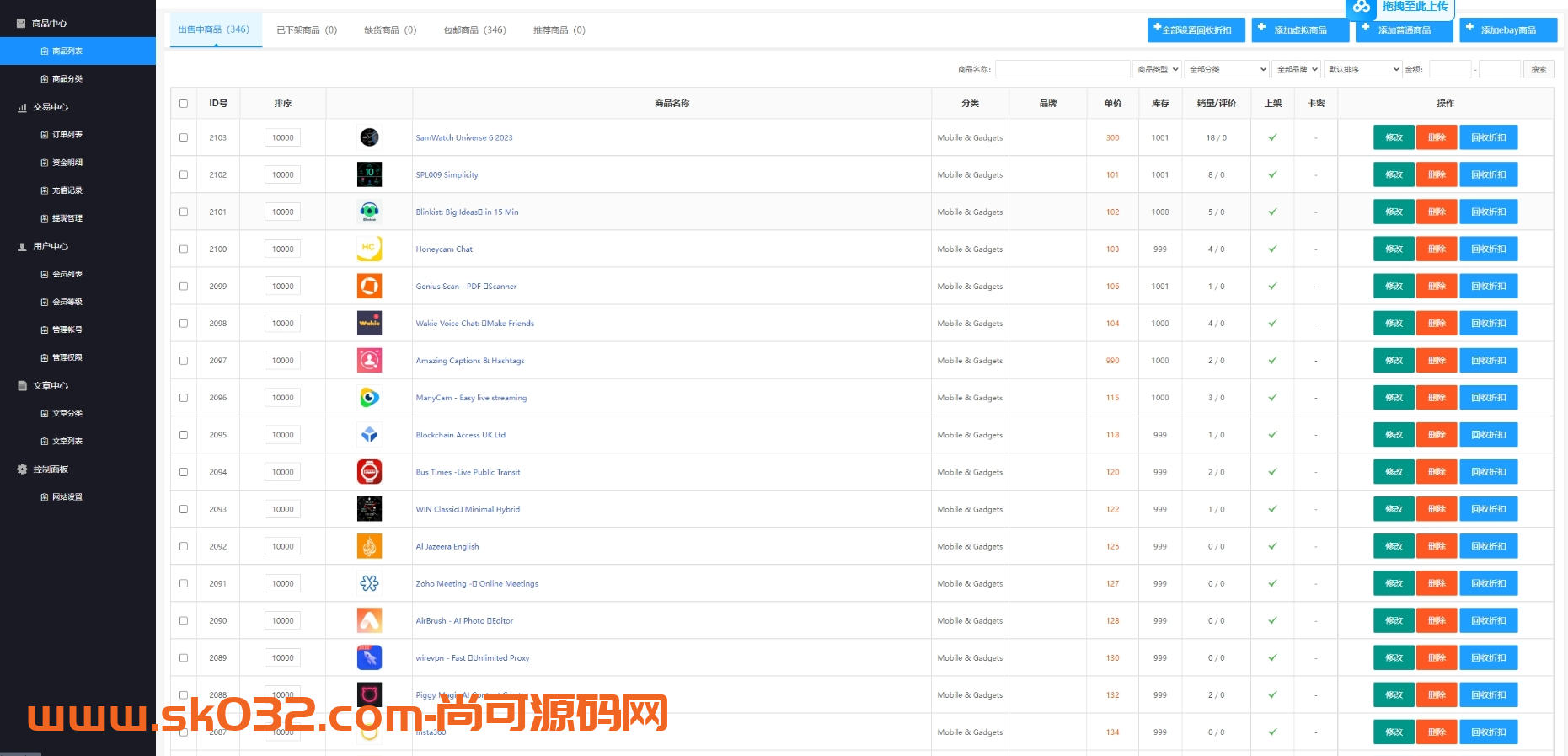Click the ManyCam product icon

(x=369, y=397)
